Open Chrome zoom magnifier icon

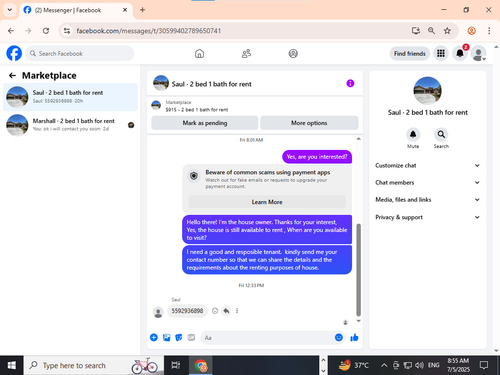431,31
